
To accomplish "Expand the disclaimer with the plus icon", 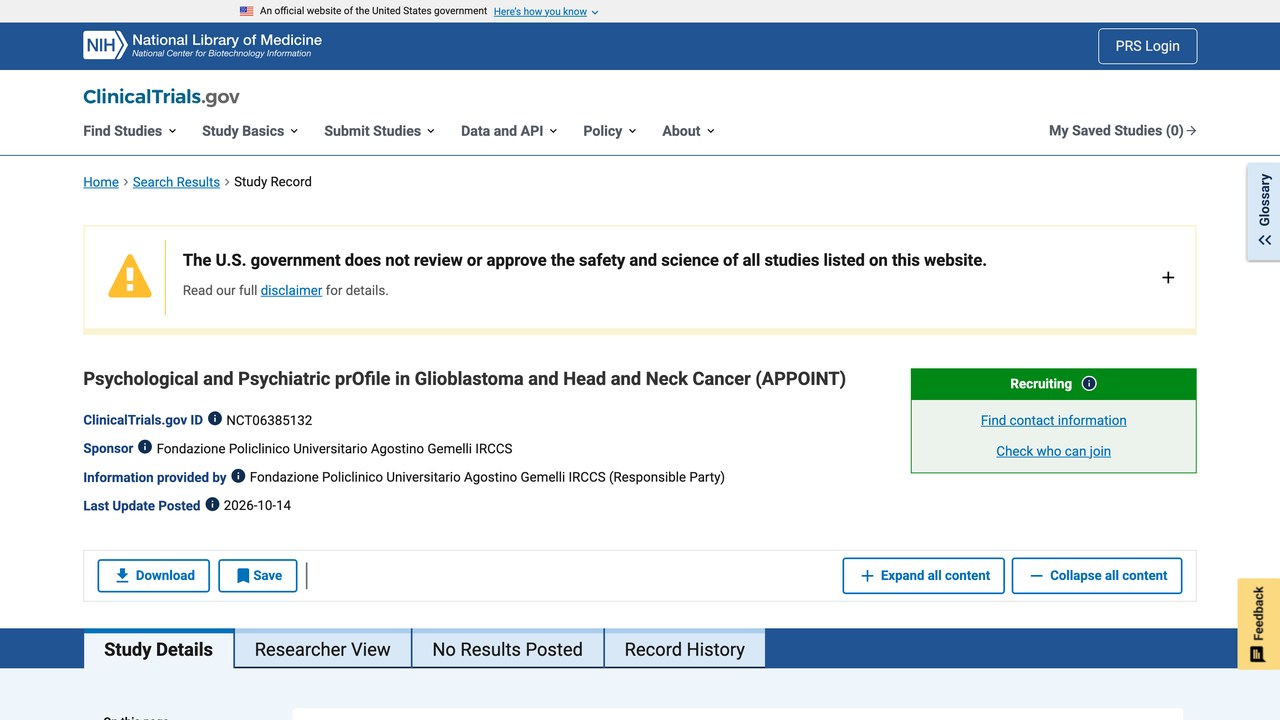I will [1168, 277].
